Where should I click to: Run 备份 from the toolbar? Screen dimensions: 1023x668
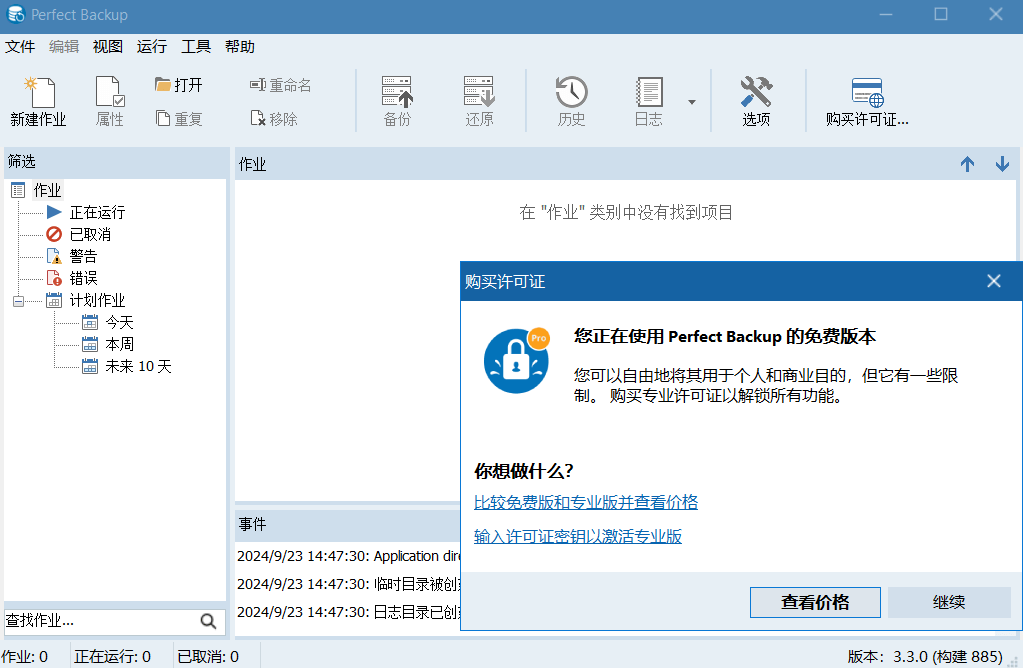click(x=397, y=101)
